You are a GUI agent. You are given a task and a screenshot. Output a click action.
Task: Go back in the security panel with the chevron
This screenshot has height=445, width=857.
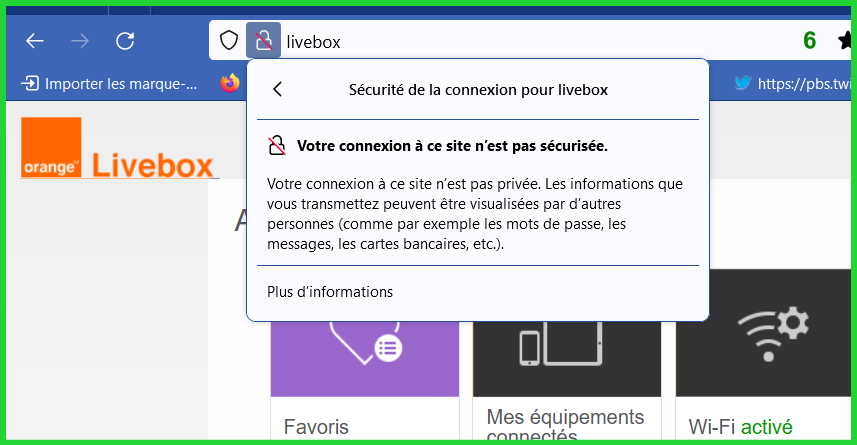tap(278, 89)
